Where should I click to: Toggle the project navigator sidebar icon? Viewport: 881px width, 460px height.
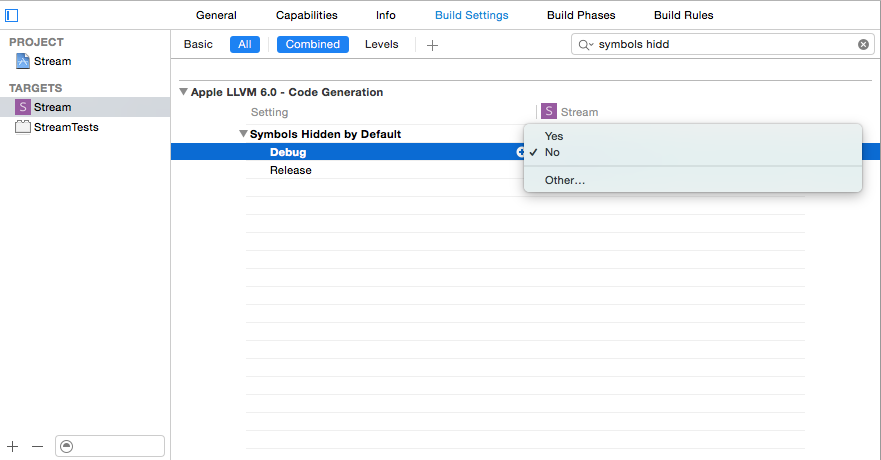pos(11,15)
